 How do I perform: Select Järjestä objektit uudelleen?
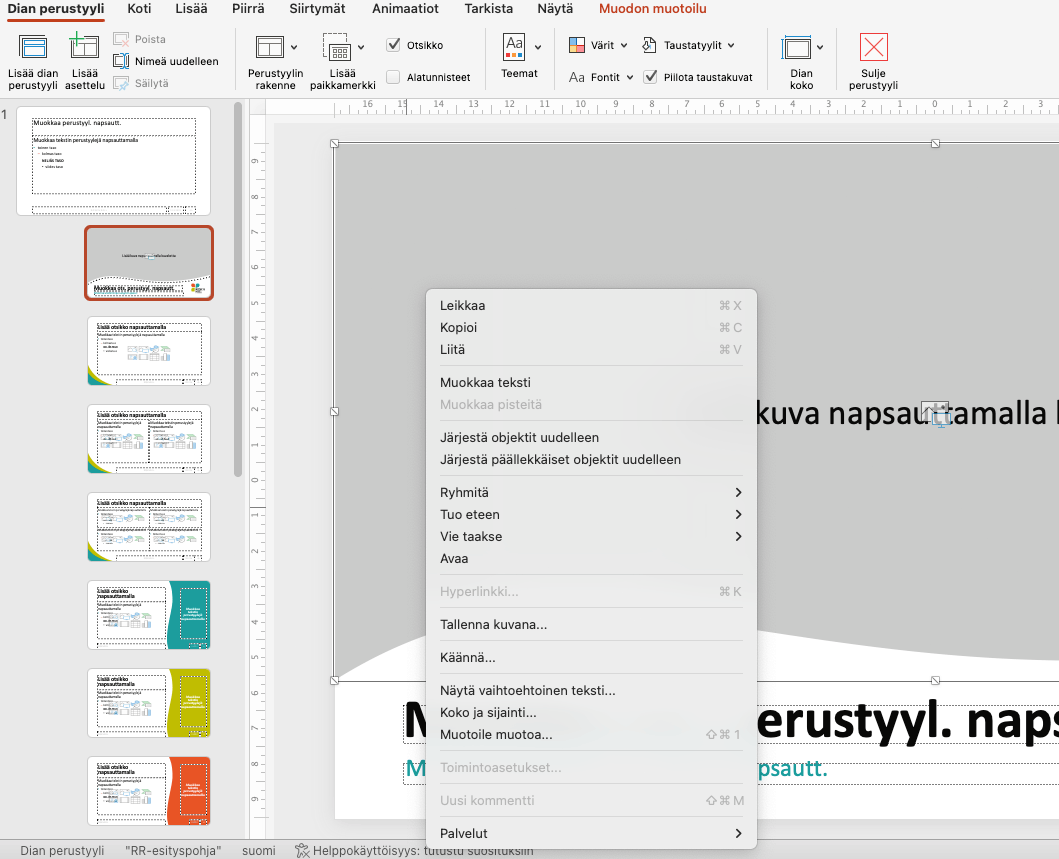[x=591, y=438]
